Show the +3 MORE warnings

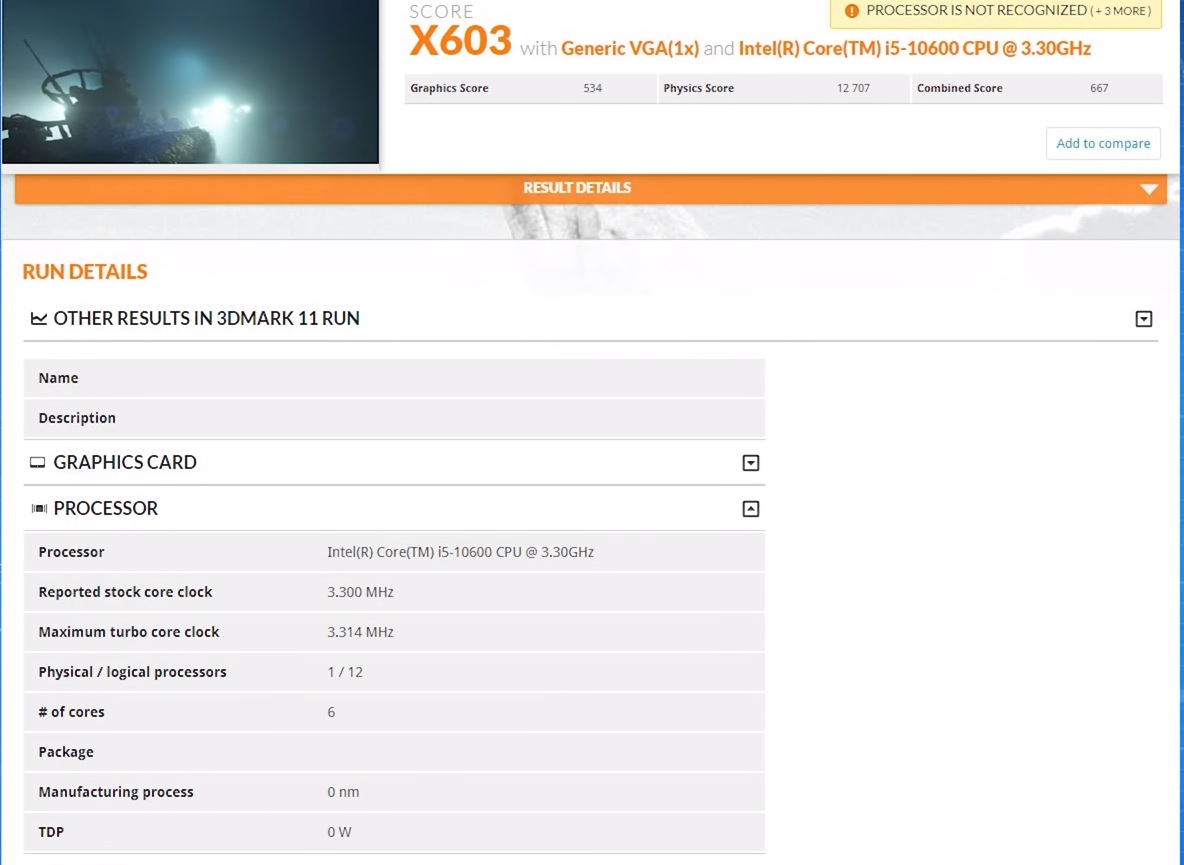click(1121, 11)
